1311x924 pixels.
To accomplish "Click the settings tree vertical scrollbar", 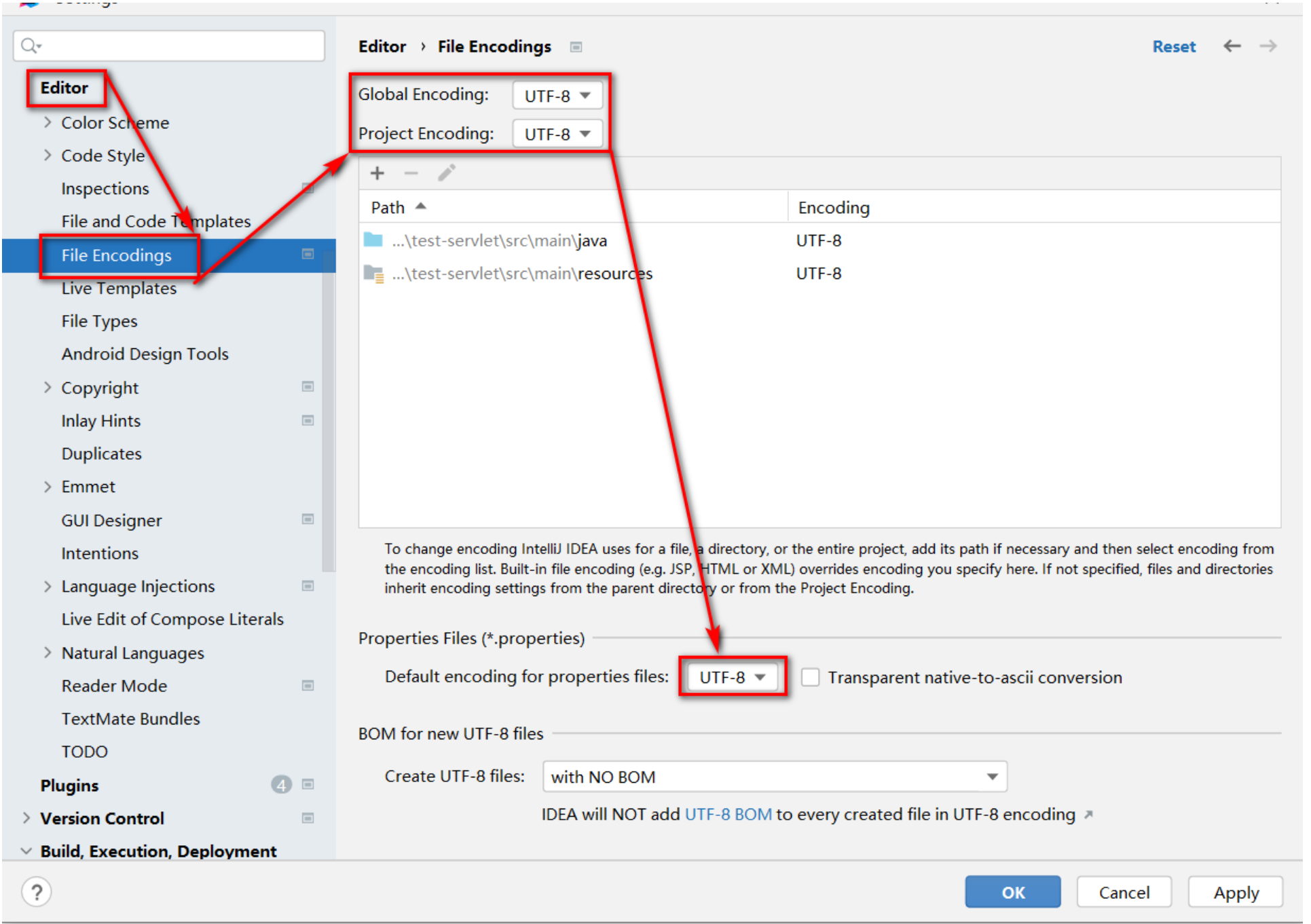I will point(329,412).
